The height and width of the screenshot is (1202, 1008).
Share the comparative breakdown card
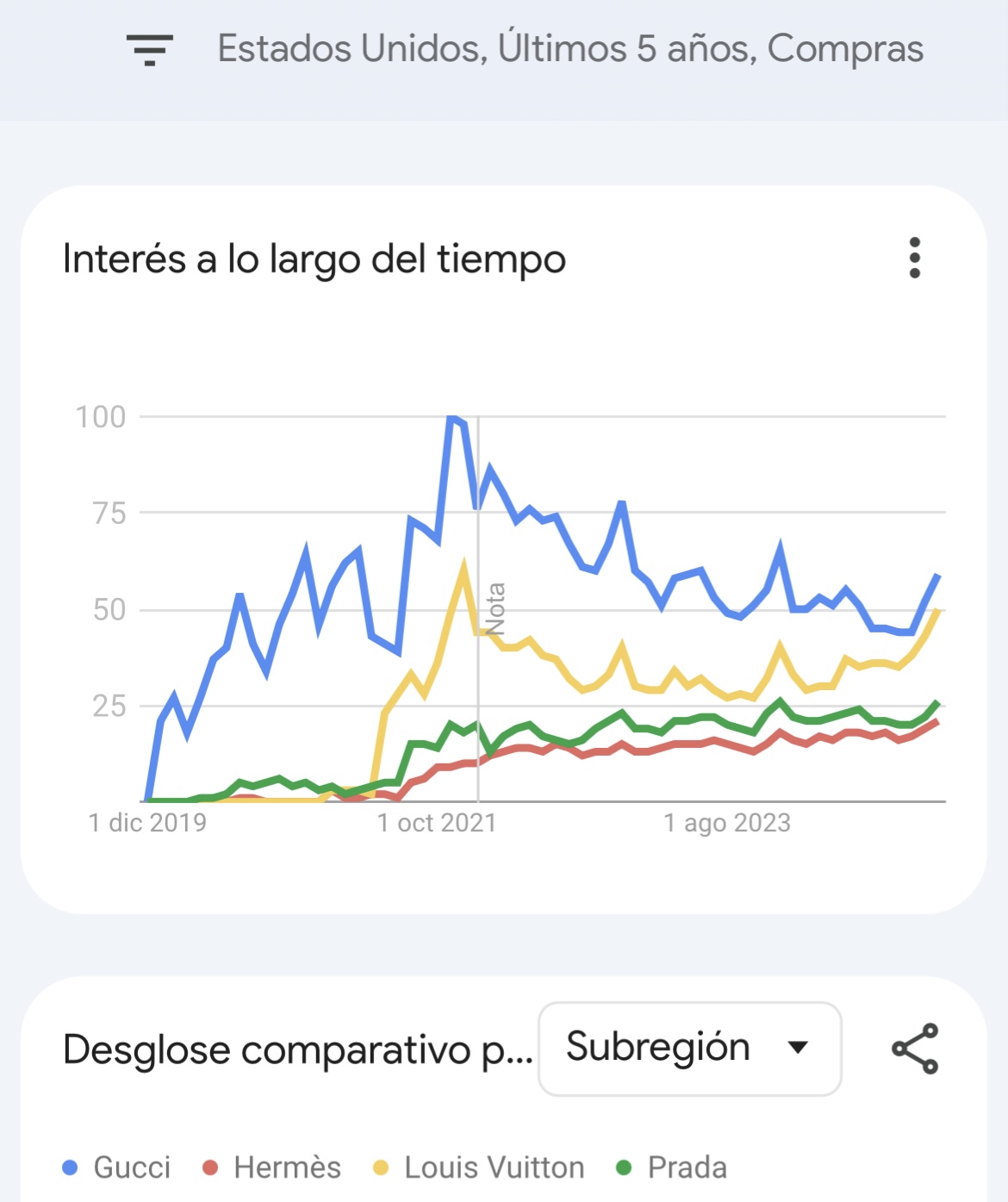(915, 1049)
